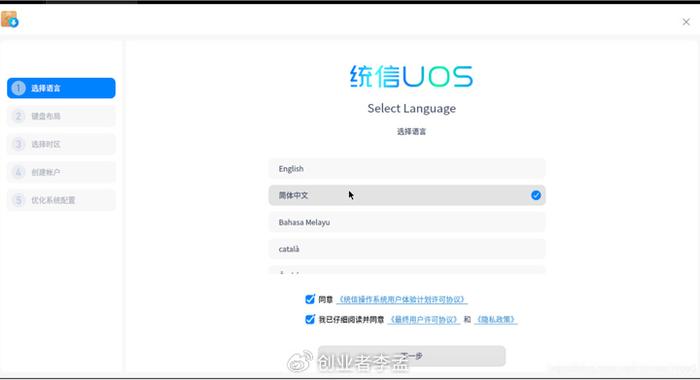Open the 最终用户许可协议 link
Image resolution: width=700 pixels, height=380 pixels.
pos(424,320)
